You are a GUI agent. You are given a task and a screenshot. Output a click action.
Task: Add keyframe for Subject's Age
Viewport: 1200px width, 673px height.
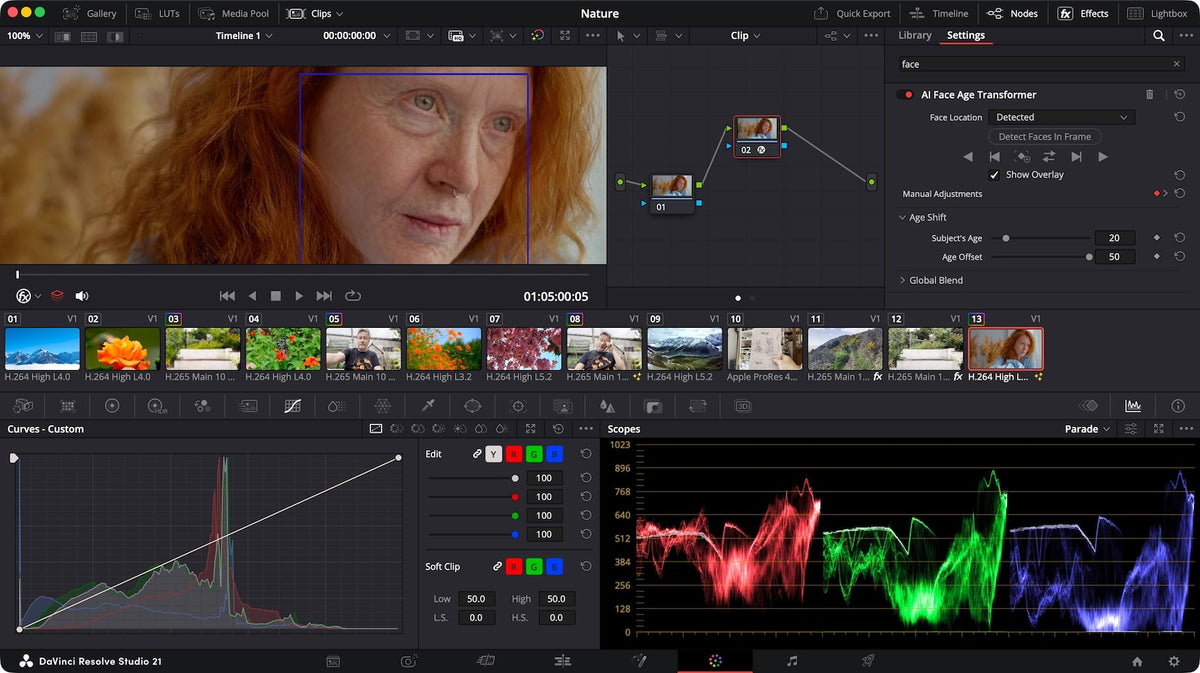pos(1157,238)
